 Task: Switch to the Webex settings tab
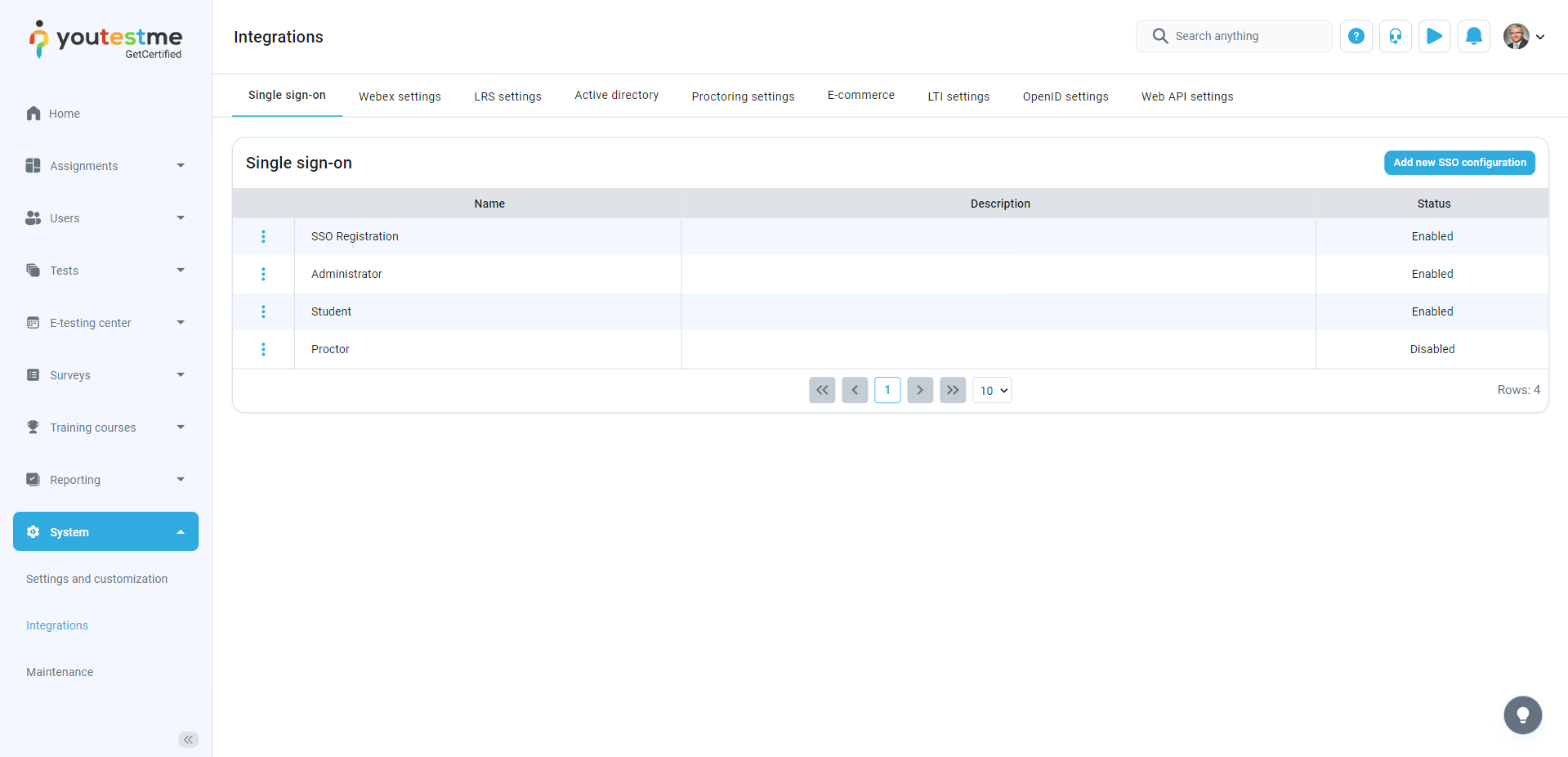tap(400, 96)
